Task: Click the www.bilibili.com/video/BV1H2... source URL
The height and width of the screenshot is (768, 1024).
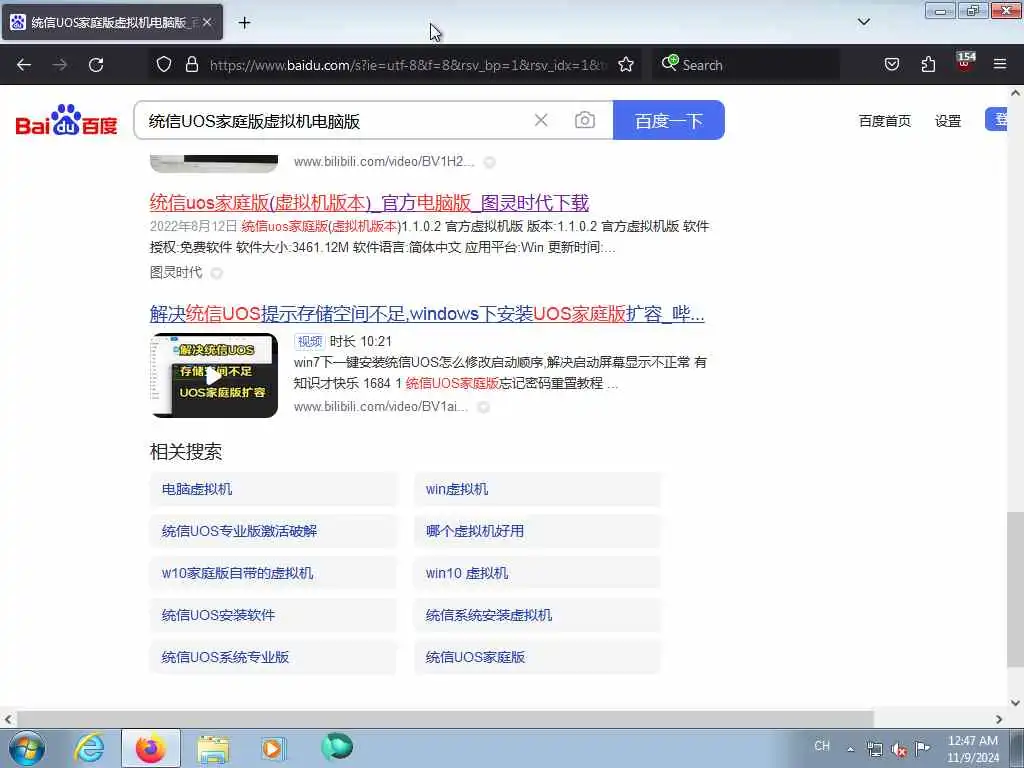Action: pyautogui.click(x=384, y=161)
